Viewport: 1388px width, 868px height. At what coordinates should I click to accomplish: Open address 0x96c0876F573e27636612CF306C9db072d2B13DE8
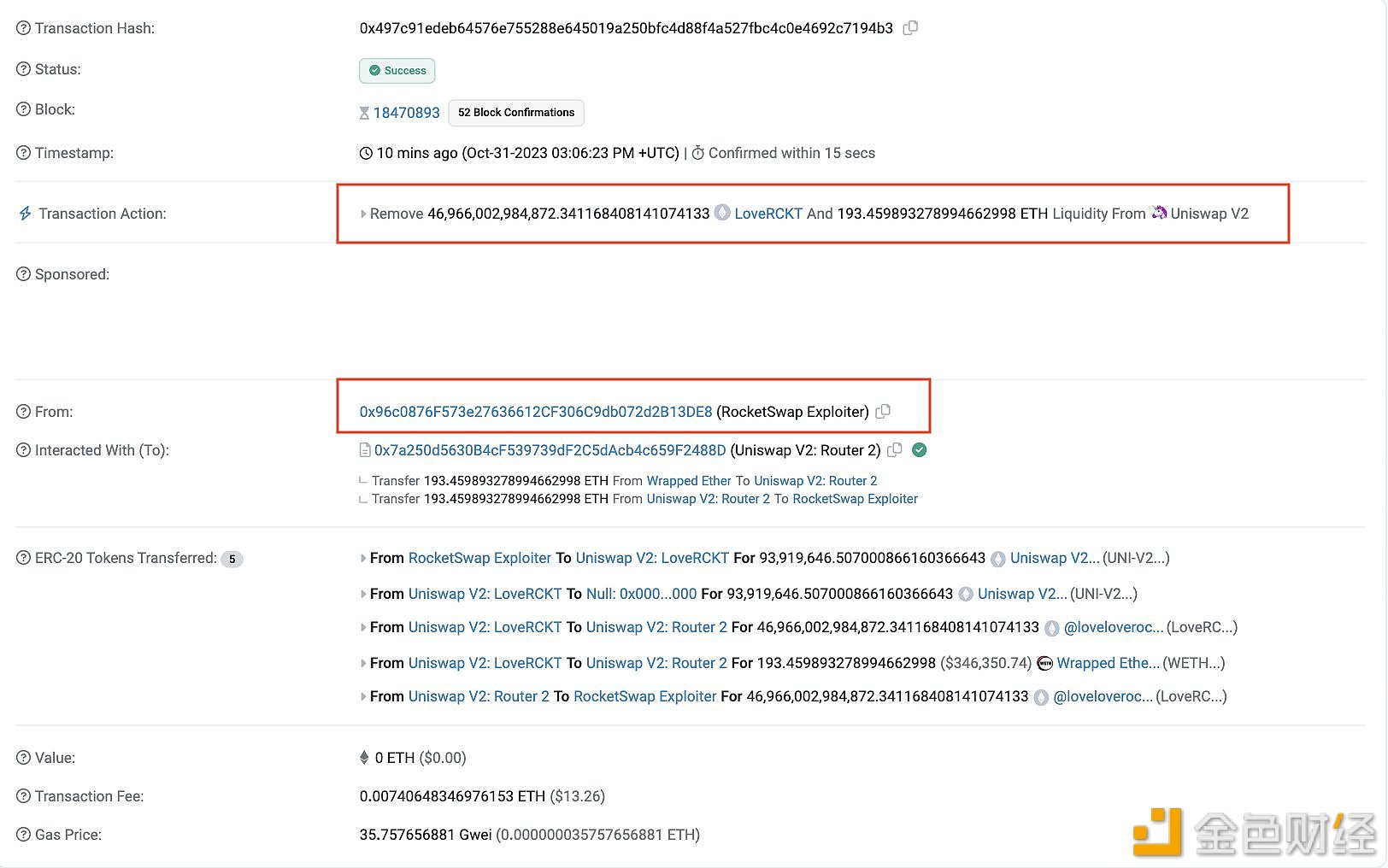click(536, 412)
